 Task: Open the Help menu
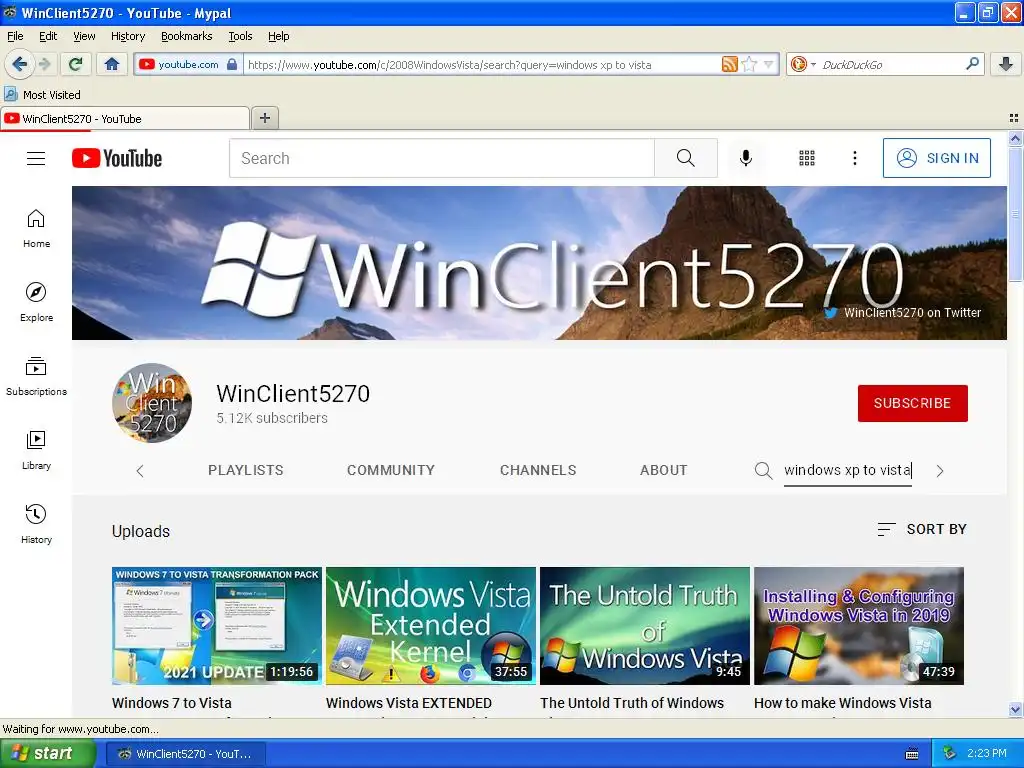tap(278, 36)
